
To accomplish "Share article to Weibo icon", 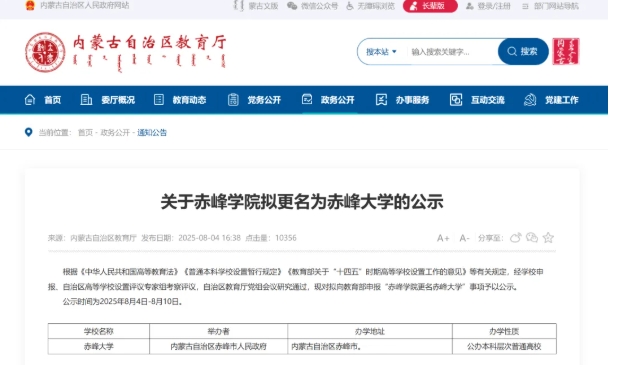I will [x=516, y=238].
